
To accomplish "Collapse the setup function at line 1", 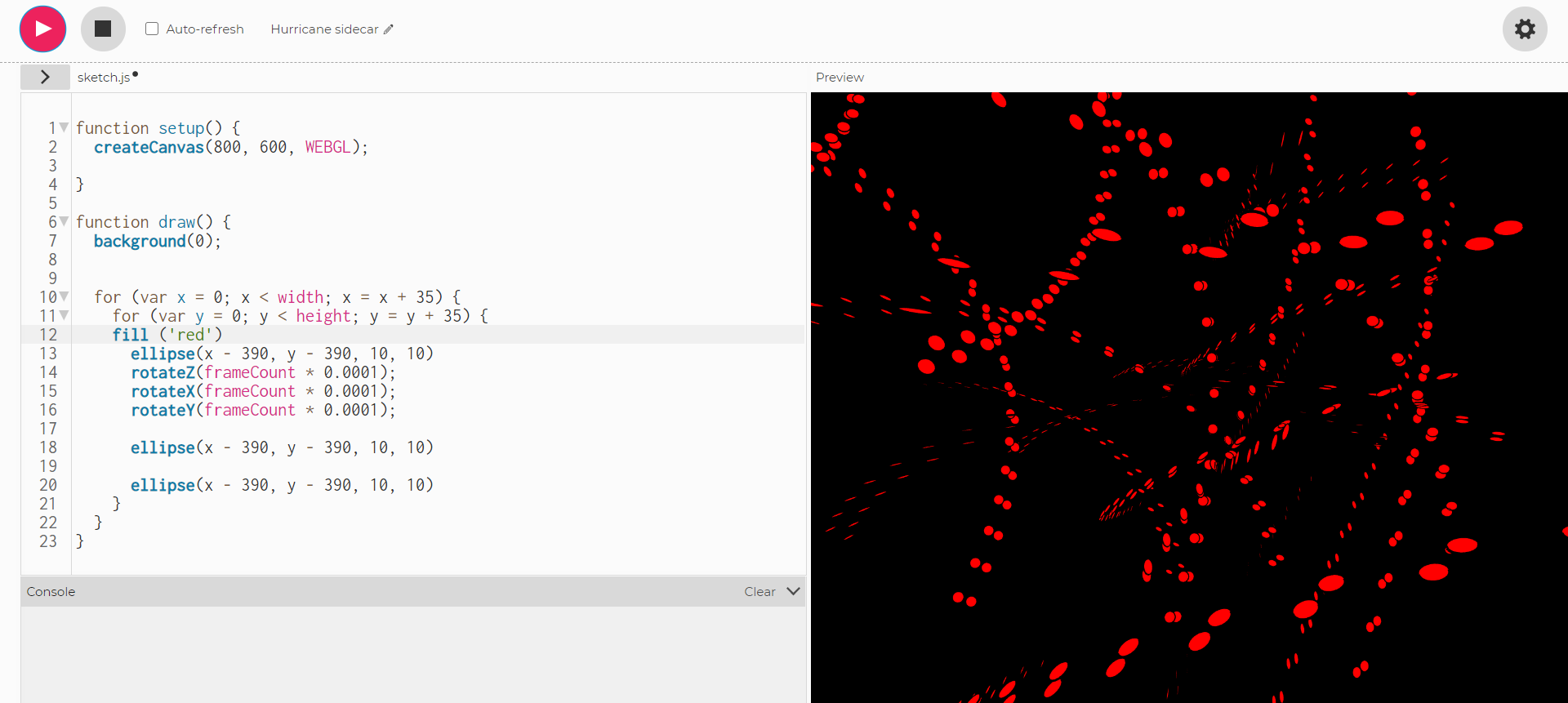I will pos(64,127).
